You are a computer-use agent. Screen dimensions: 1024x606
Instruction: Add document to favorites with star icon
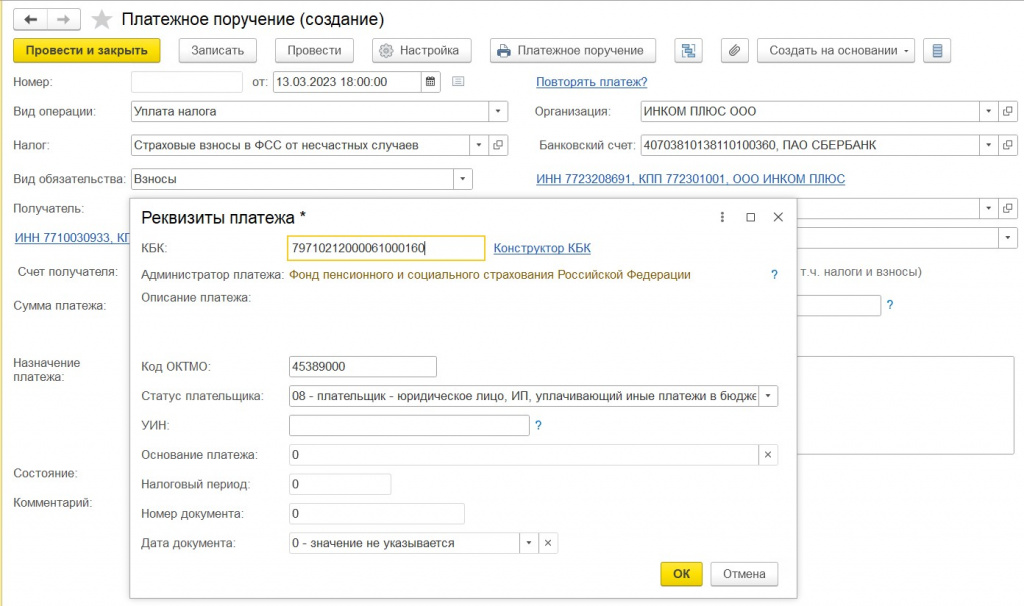click(101, 20)
